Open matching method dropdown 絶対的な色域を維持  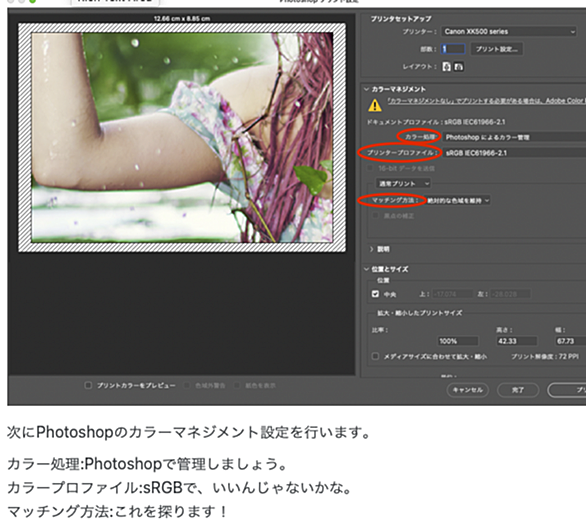(x=458, y=201)
